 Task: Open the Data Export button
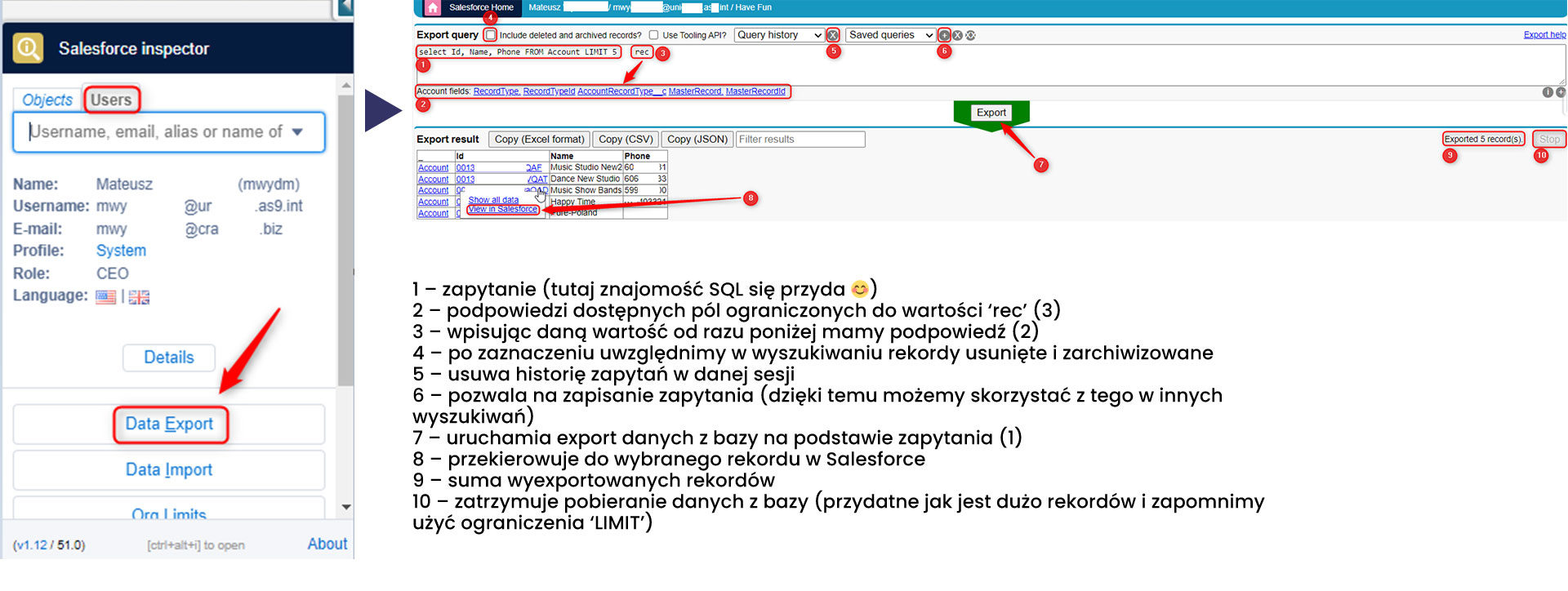[x=169, y=424]
